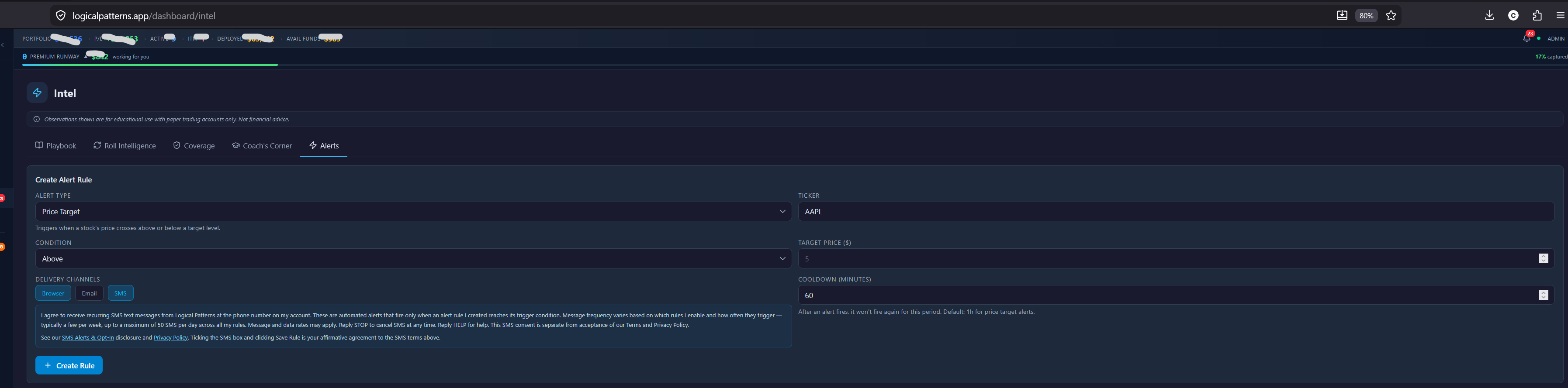
Task: Click the site security shield icon
Action: pyautogui.click(x=60, y=16)
